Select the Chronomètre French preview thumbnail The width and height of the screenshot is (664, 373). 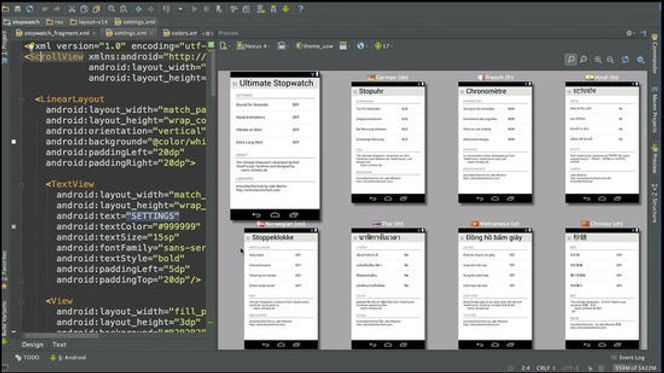coord(495,143)
